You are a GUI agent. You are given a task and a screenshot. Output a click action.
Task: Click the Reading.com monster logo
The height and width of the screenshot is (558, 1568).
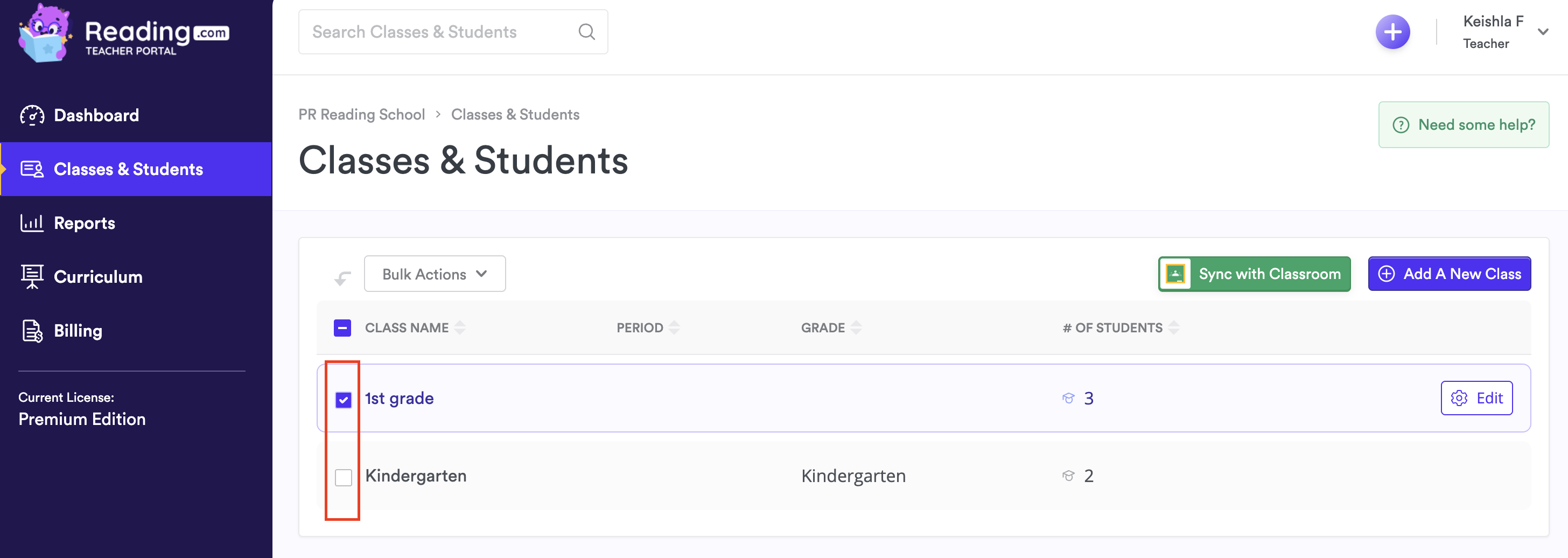coord(45,33)
